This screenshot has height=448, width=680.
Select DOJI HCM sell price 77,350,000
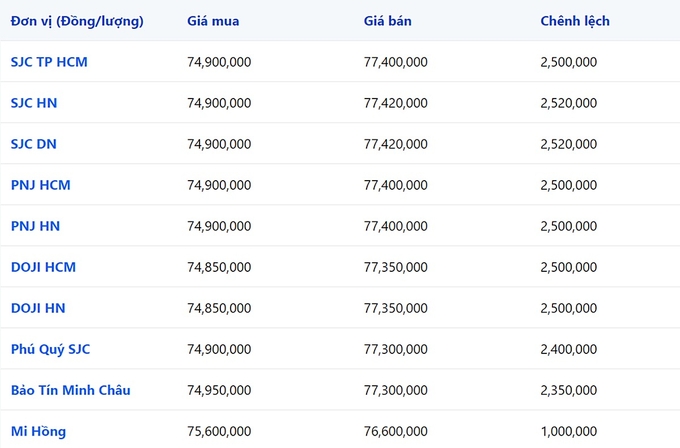[x=396, y=267]
